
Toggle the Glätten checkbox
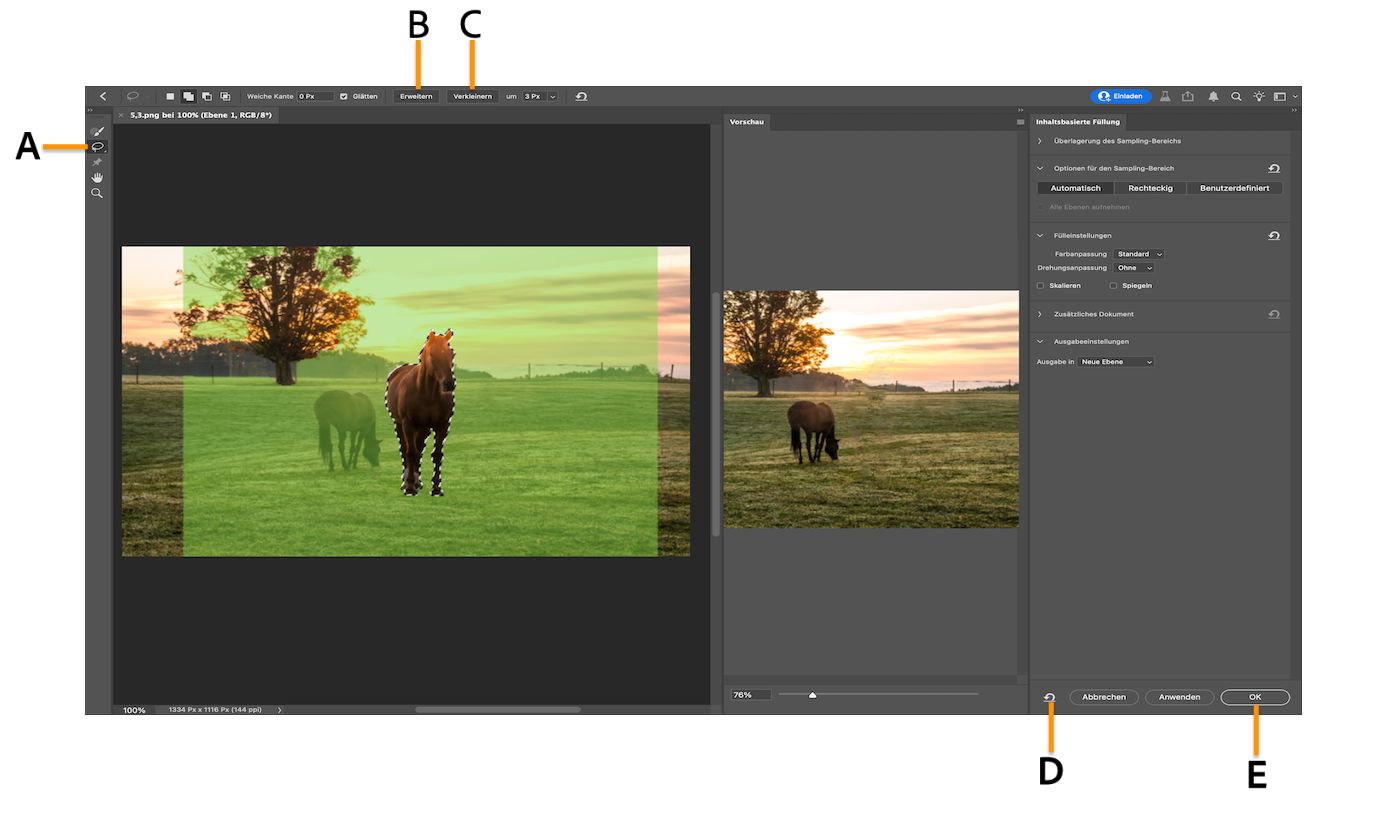[344, 96]
